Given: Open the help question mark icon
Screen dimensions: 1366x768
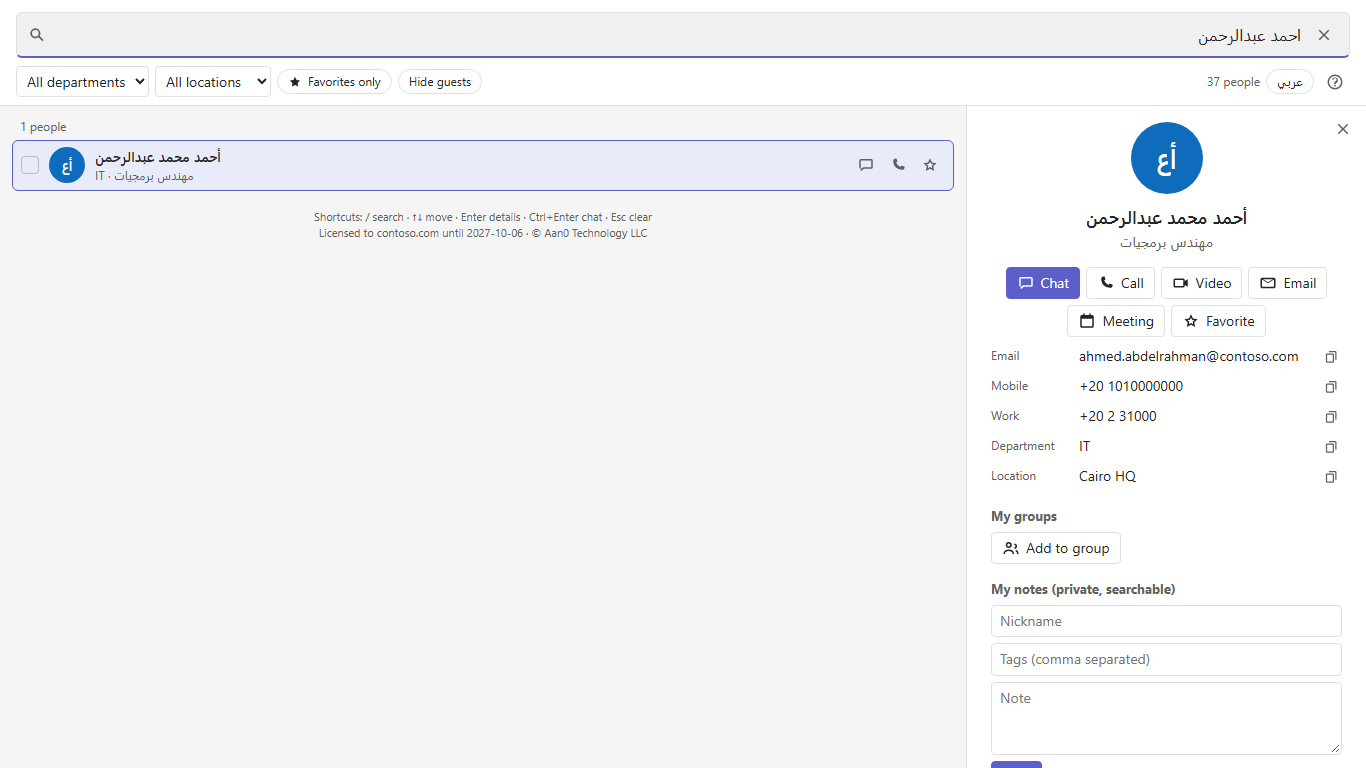Looking at the screenshot, I should [x=1335, y=82].
